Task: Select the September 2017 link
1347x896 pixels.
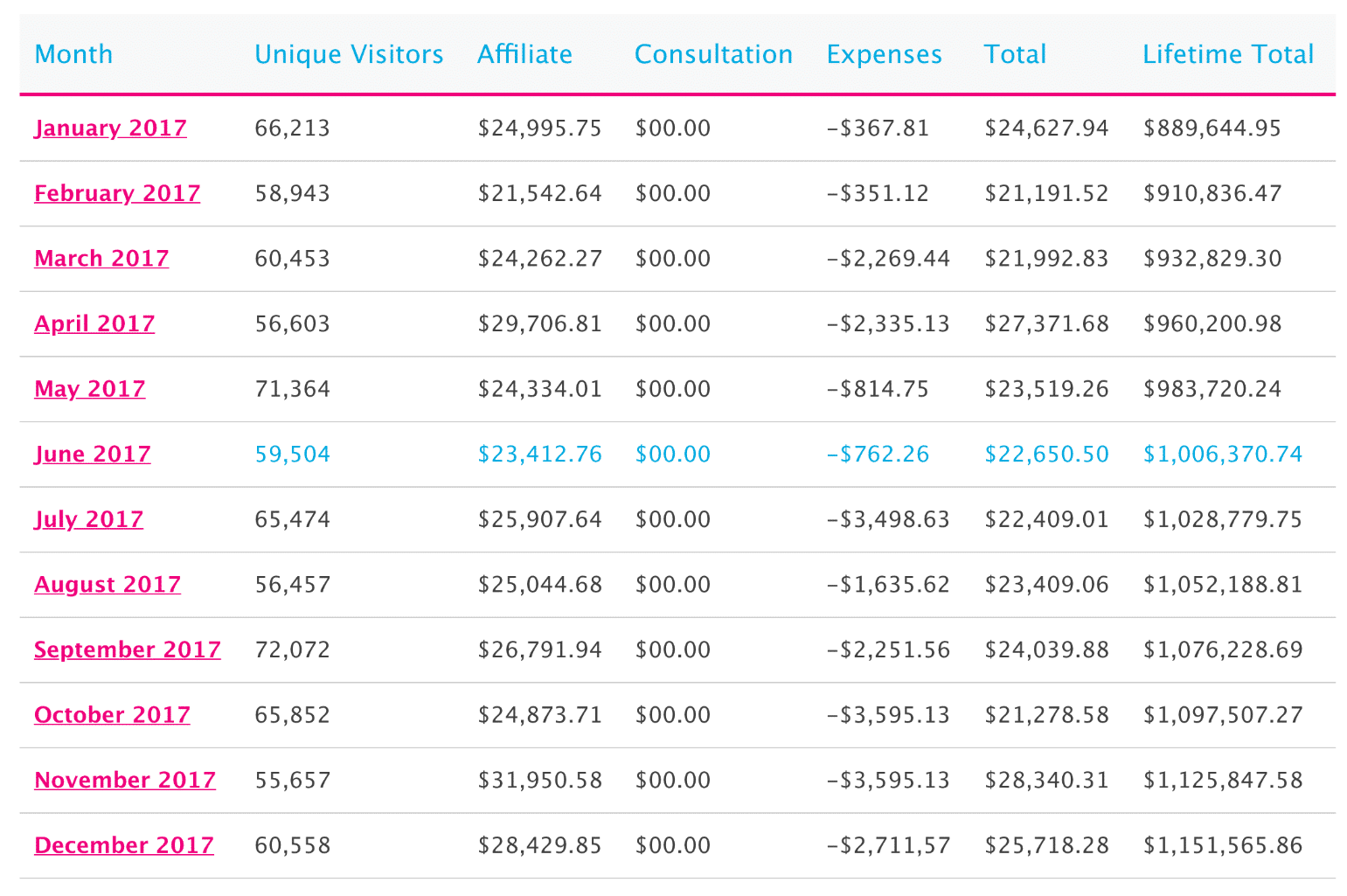Action: click(128, 650)
